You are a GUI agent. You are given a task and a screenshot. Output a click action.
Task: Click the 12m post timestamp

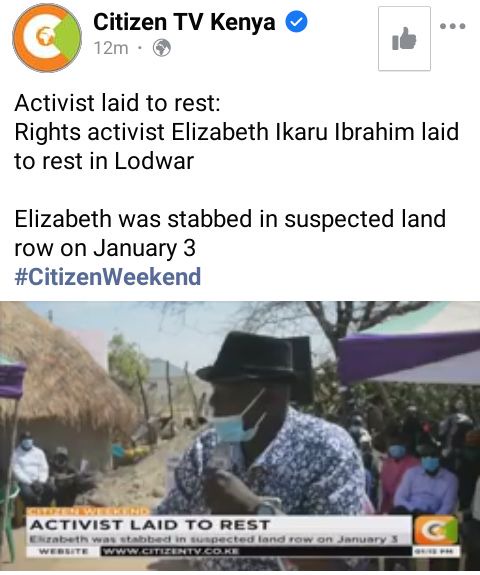click(x=111, y=48)
